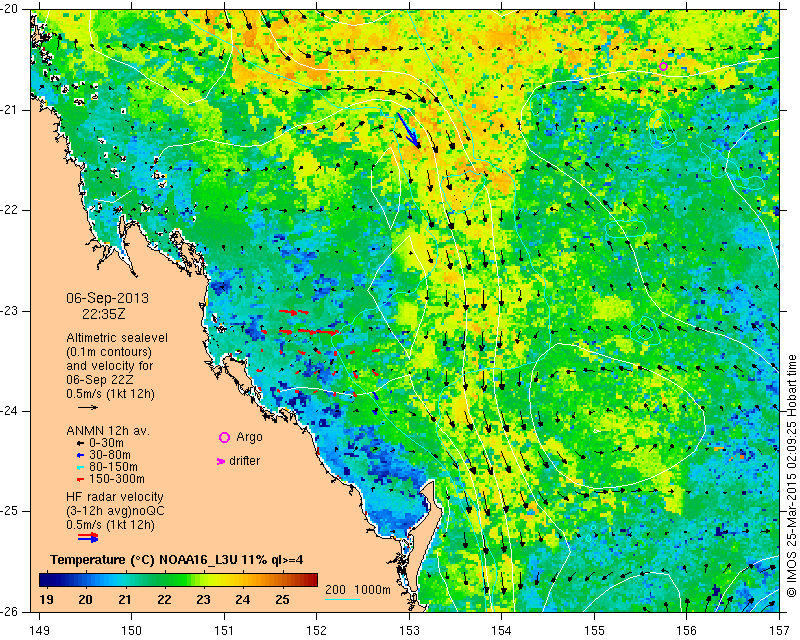
Task: Click the 'Altimetric sealevel' legend text
Action: tap(117, 338)
